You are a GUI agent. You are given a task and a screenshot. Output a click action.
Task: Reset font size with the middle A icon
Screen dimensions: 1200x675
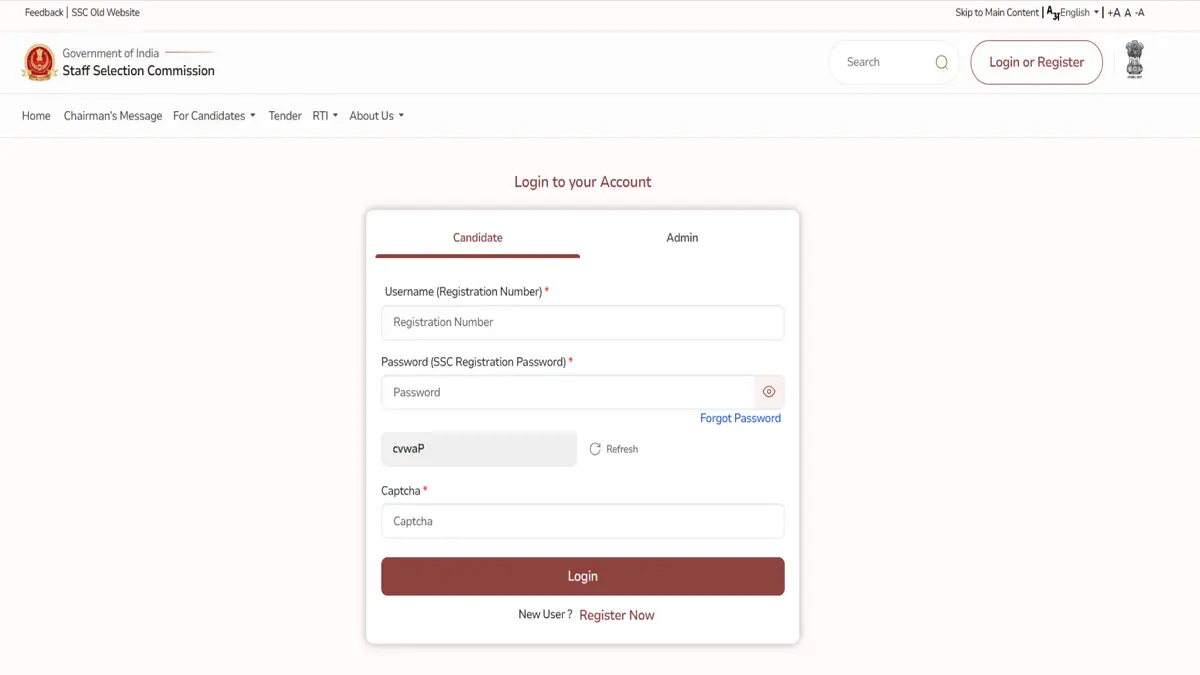(x=1128, y=12)
